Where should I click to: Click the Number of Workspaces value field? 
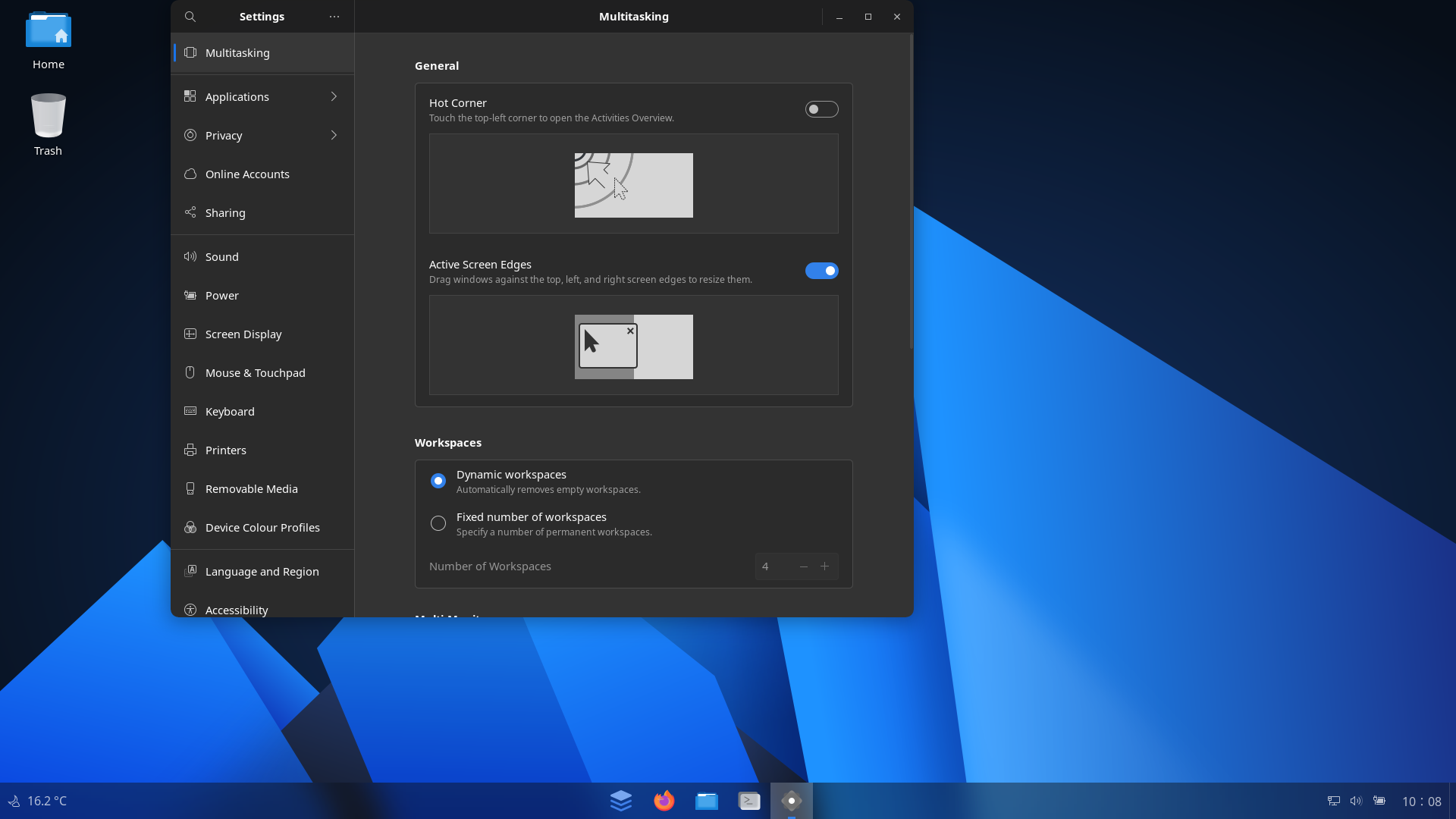pos(773,567)
